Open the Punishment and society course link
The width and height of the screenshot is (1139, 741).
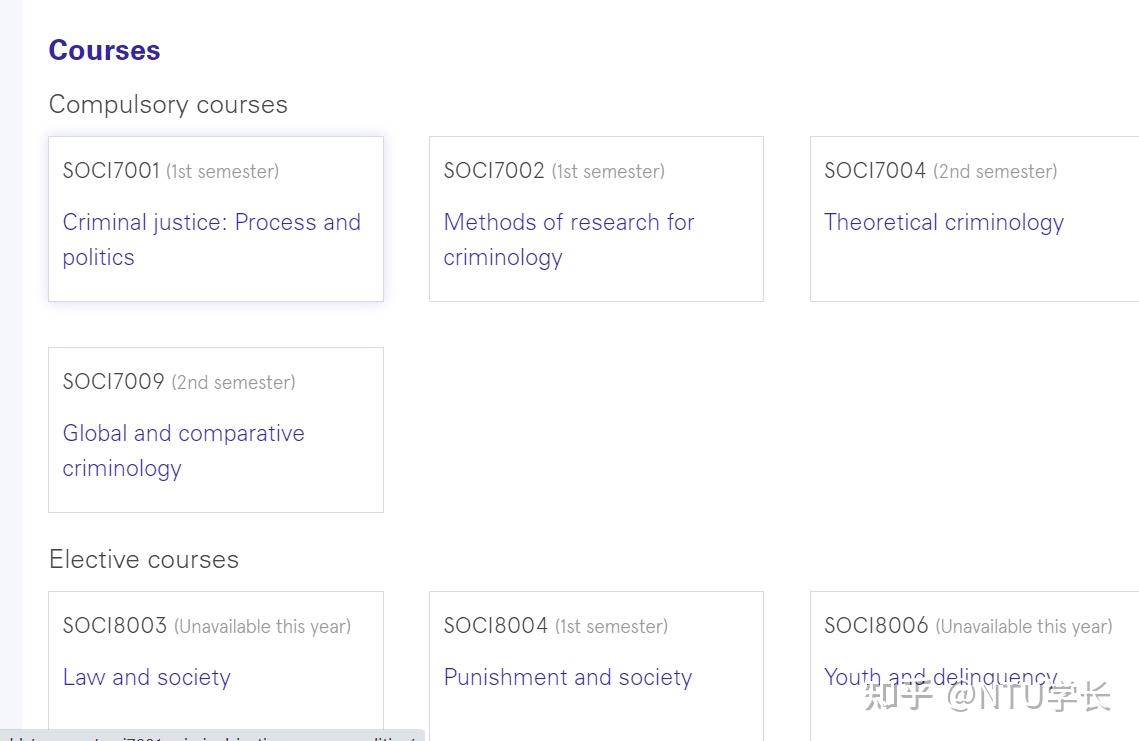click(x=567, y=678)
